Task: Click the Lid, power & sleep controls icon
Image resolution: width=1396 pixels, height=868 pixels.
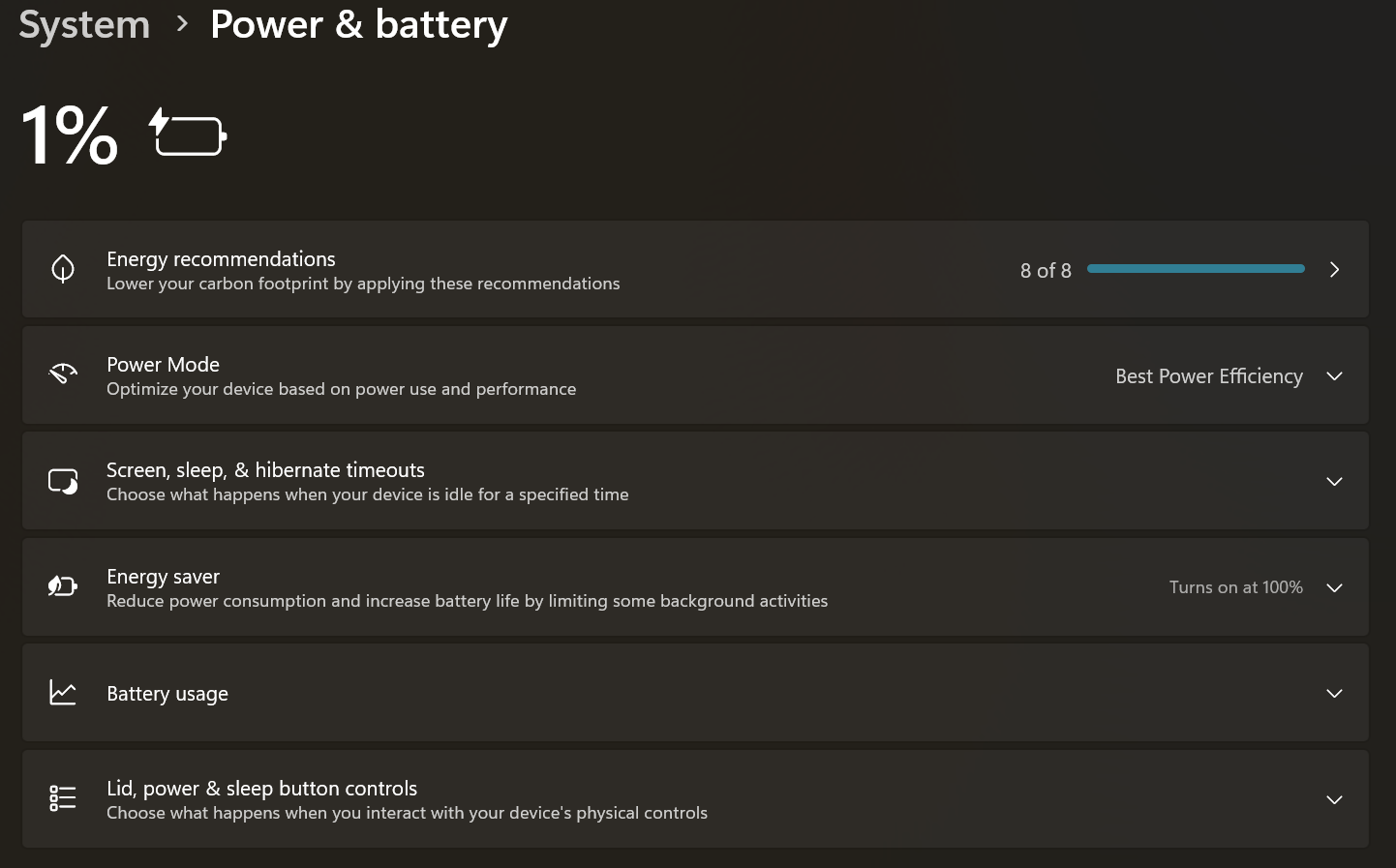Action: 63,798
